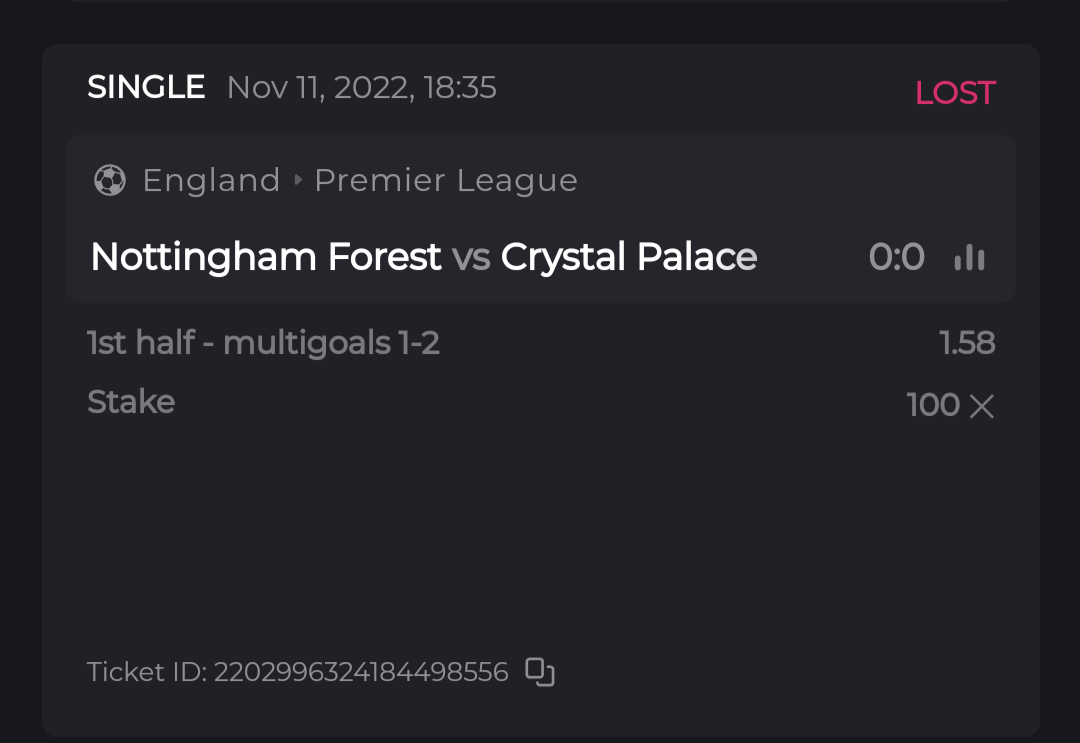Image resolution: width=1080 pixels, height=743 pixels.
Task: Click the Nov 11, 2022 bet date
Action: pyautogui.click(x=320, y=88)
